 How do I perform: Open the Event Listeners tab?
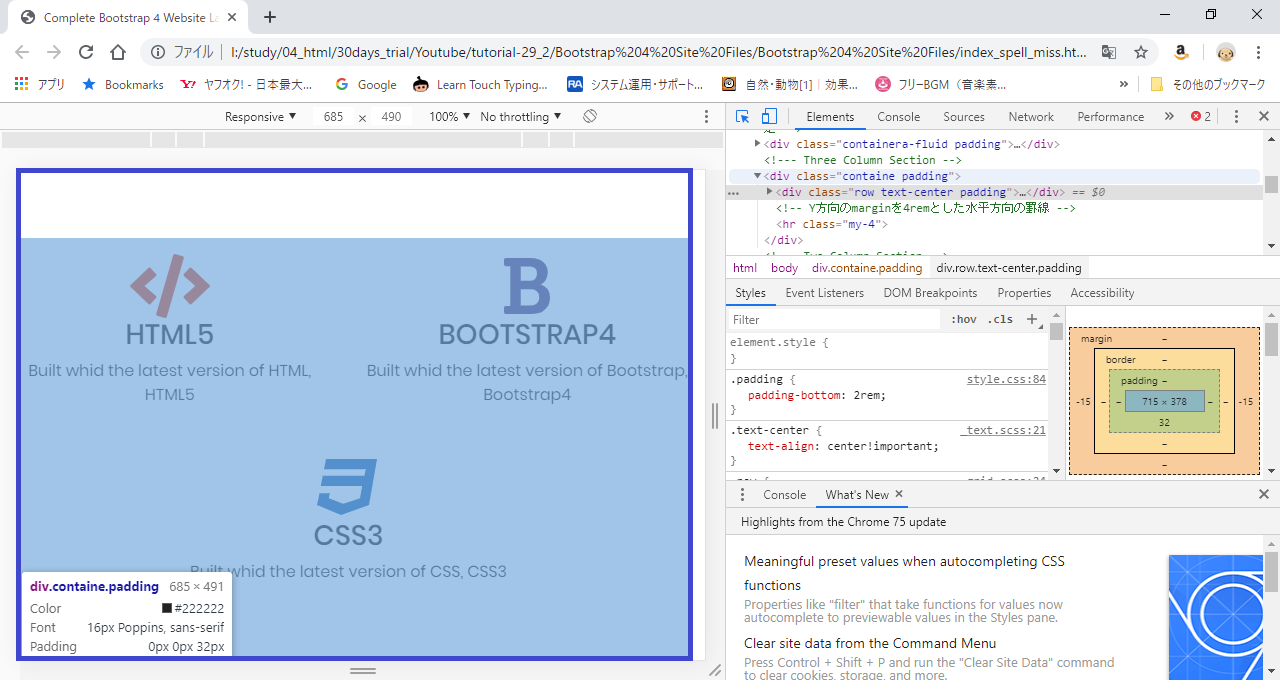824,293
